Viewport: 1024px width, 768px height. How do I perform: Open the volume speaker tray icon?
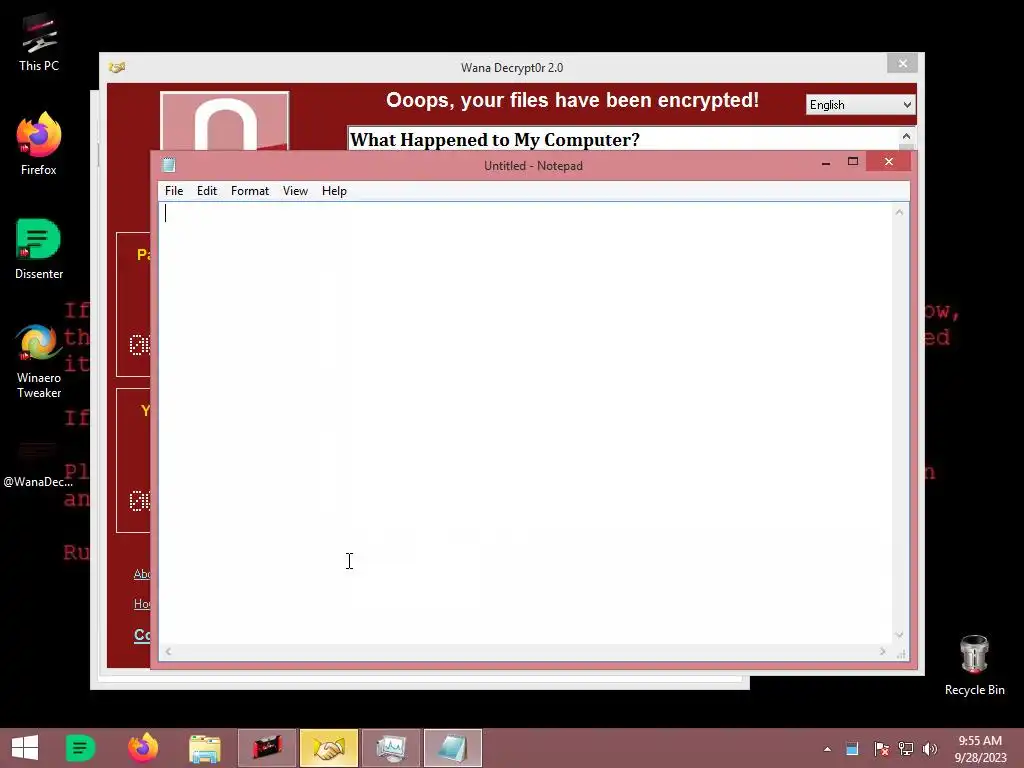pyautogui.click(x=930, y=749)
